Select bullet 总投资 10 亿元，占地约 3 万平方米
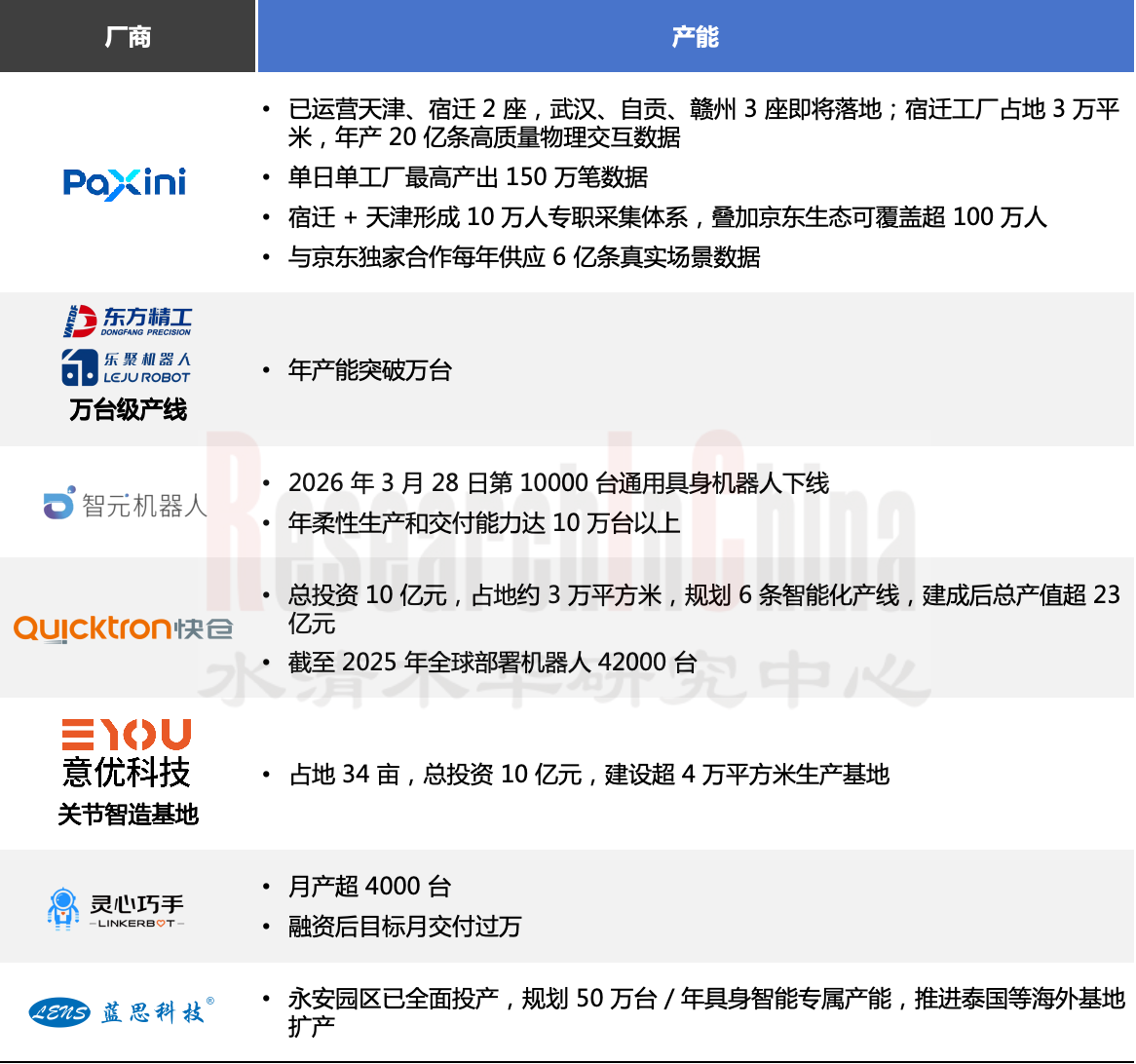The image size is (1136, 1064). pos(704,609)
